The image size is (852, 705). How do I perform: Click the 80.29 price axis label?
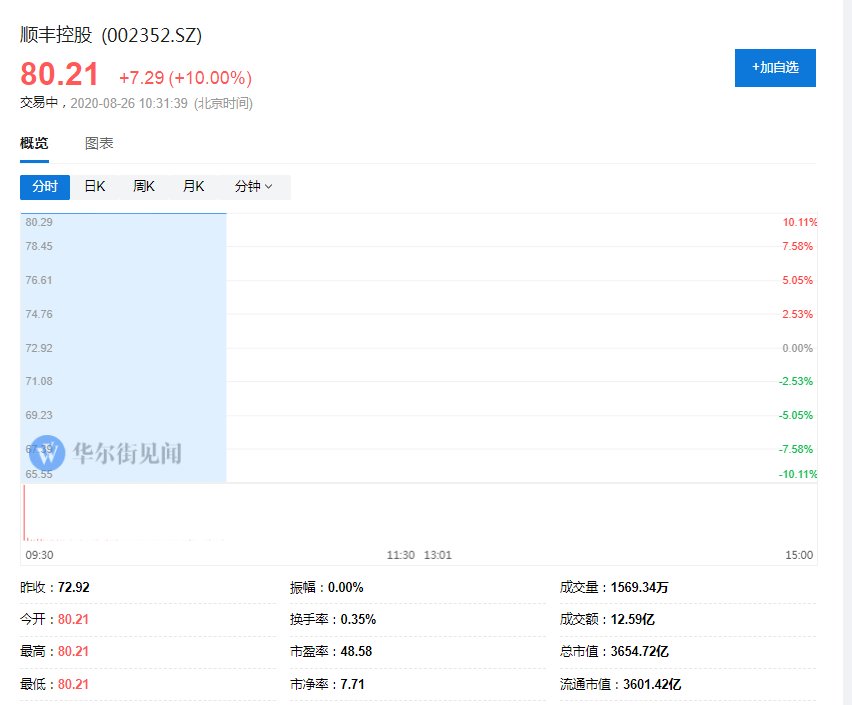pyautogui.click(x=39, y=222)
